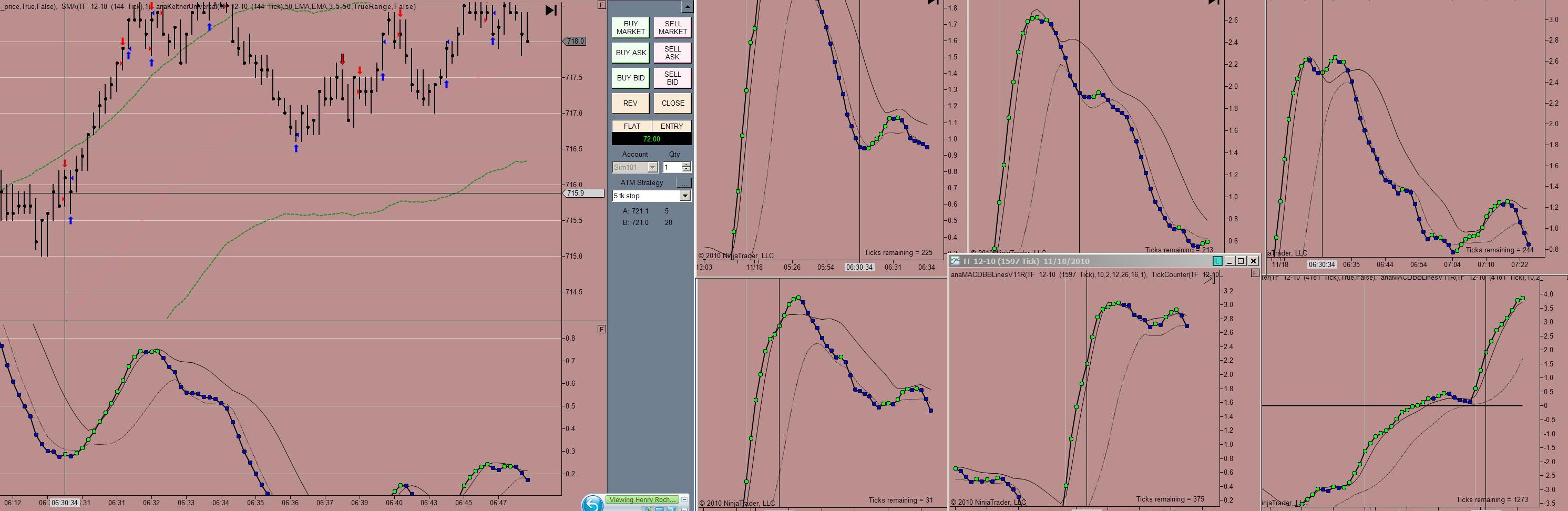Collapse chart trader panel with top arrow
Image resolution: width=1568 pixels, height=511 pixels.
click(687, 7)
